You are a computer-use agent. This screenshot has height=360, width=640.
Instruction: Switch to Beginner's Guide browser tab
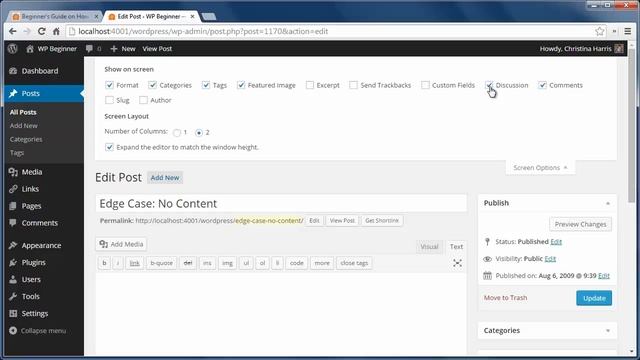(x=56, y=16)
